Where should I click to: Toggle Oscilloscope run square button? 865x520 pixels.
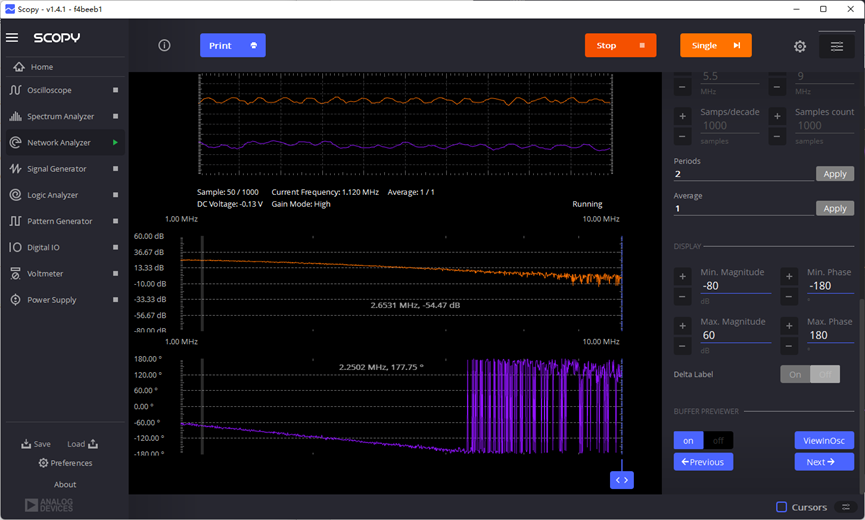[x=115, y=90]
